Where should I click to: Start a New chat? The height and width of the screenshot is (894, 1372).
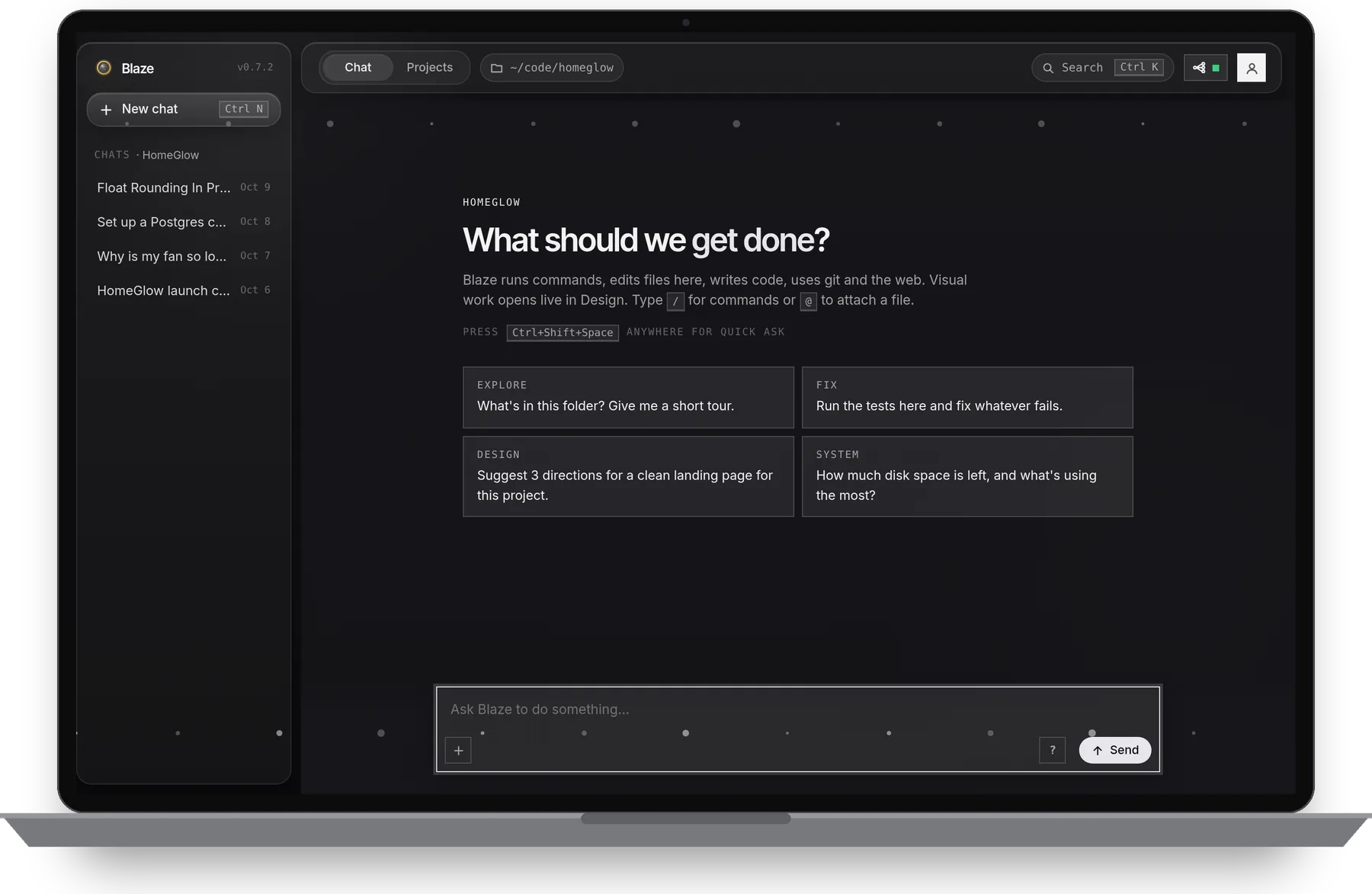(184, 109)
